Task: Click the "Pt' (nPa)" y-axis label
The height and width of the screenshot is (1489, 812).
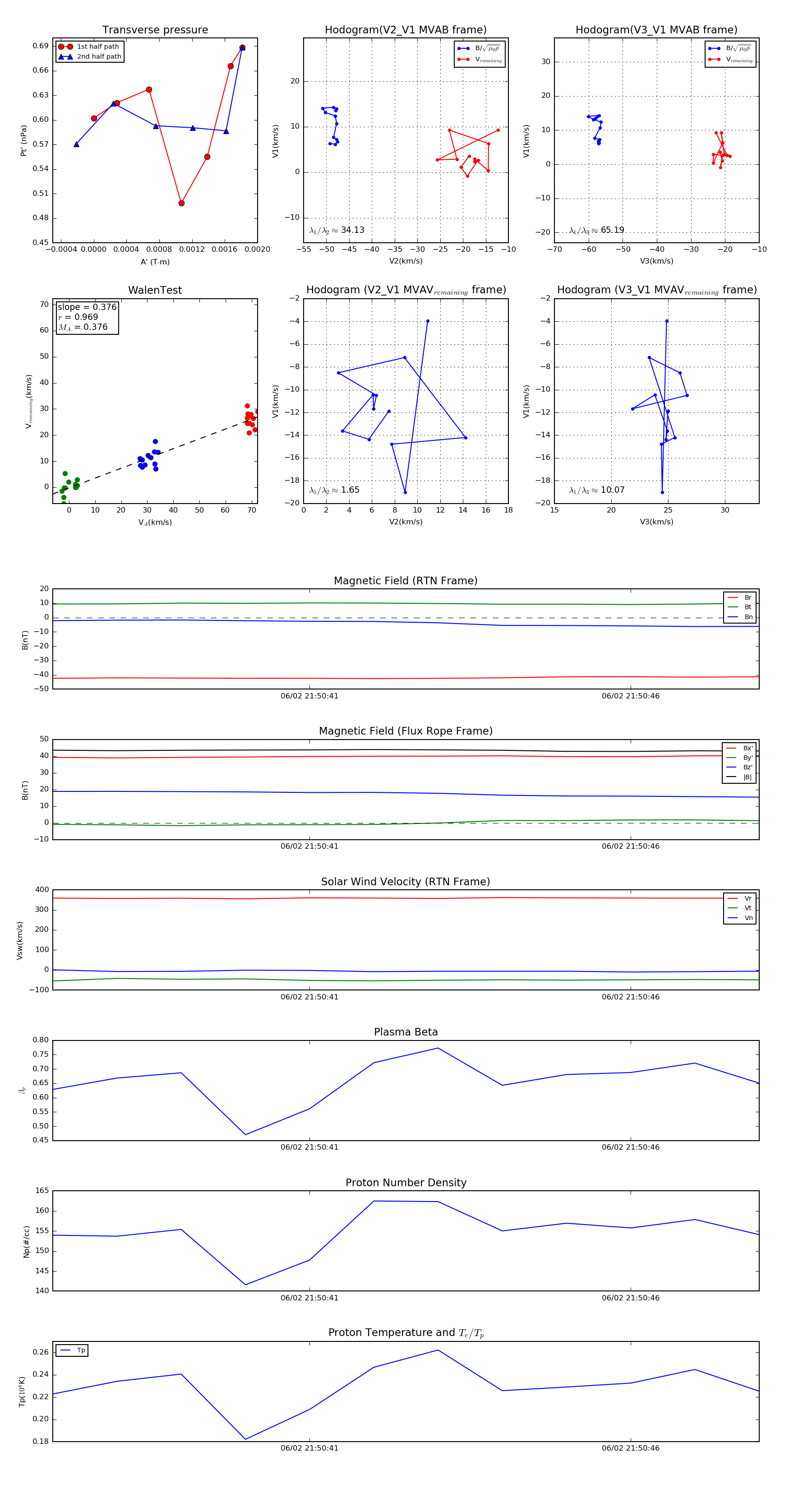Action: coord(24,140)
